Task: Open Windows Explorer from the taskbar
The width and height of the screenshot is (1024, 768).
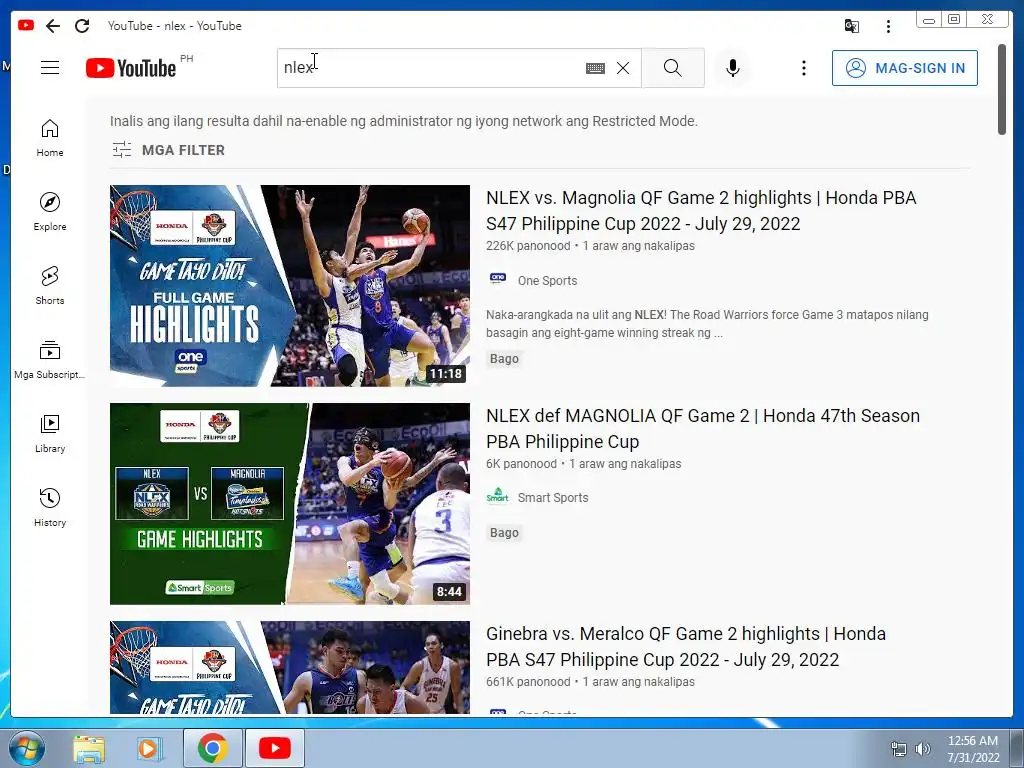Action: coord(89,748)
